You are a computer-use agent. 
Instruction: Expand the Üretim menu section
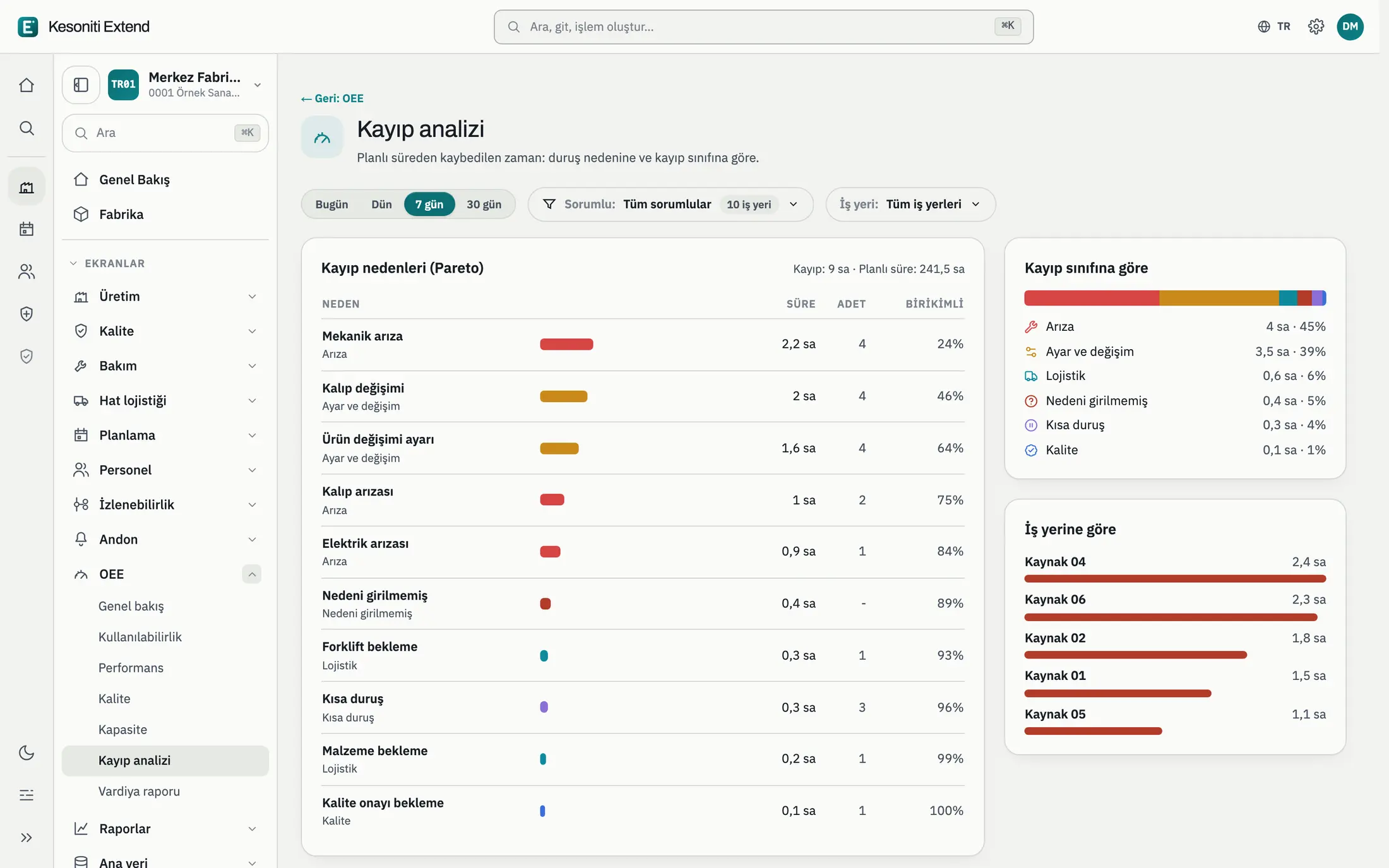(x=165, y=297)
